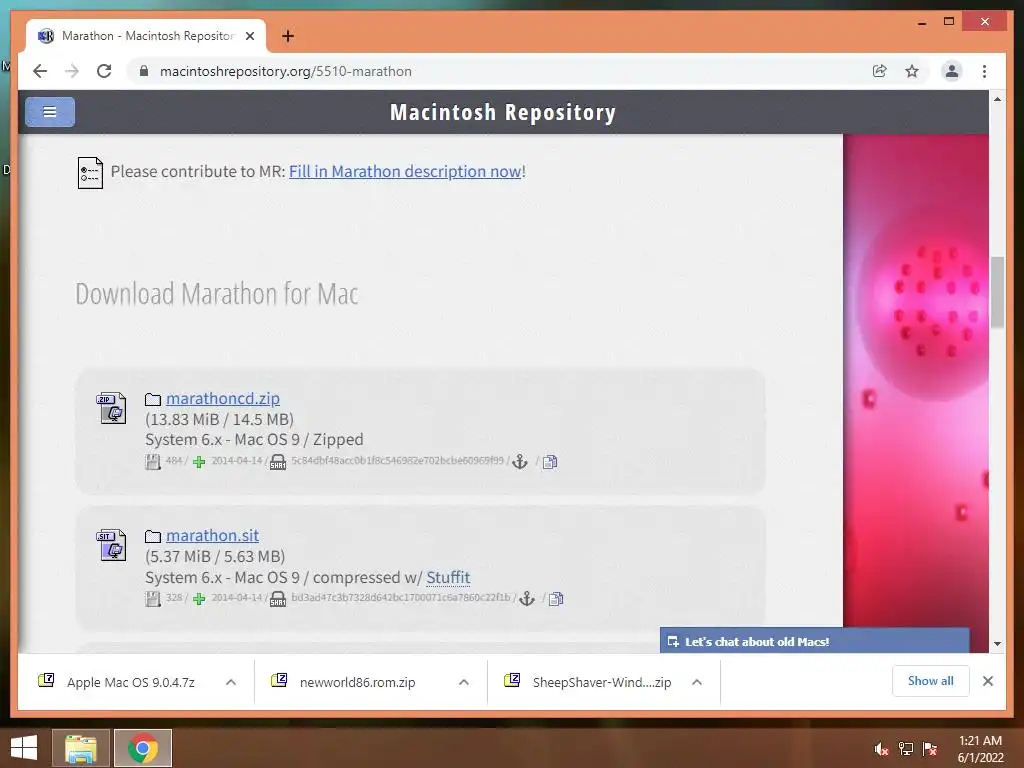The image size is (1024, 768).
Task: Click the copy icon for marathon.sit
Action: (x=556, y=599)
